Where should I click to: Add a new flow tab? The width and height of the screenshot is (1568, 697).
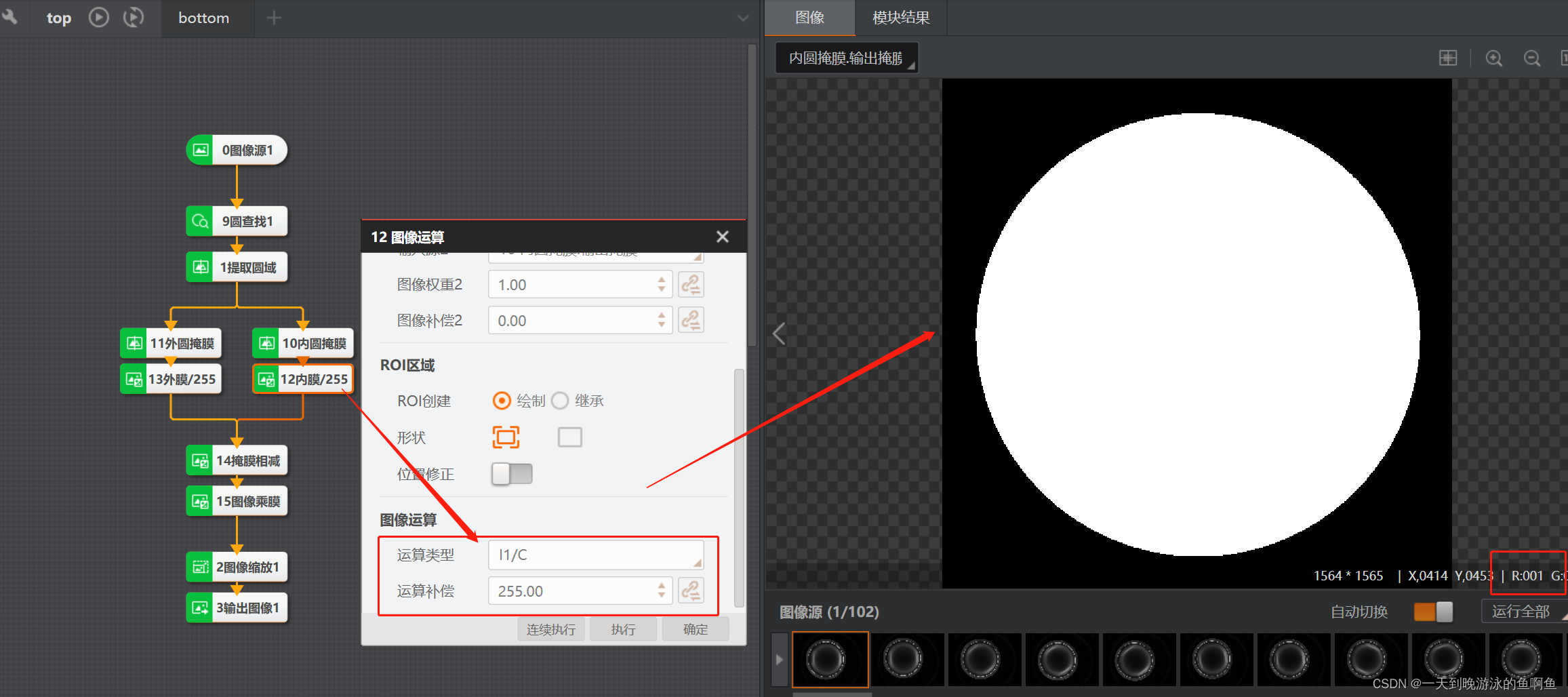tap(274, 18)
